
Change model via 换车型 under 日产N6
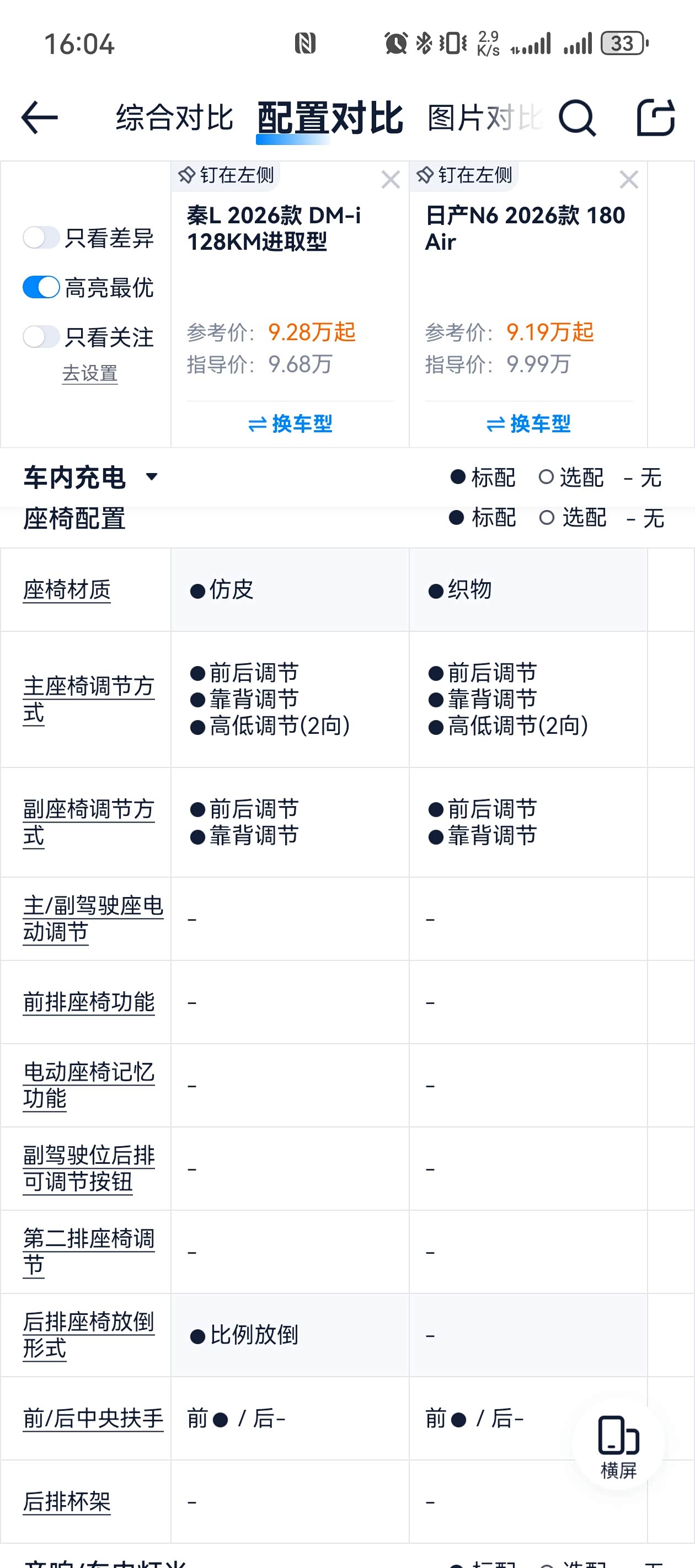click(x=528, y=423)
